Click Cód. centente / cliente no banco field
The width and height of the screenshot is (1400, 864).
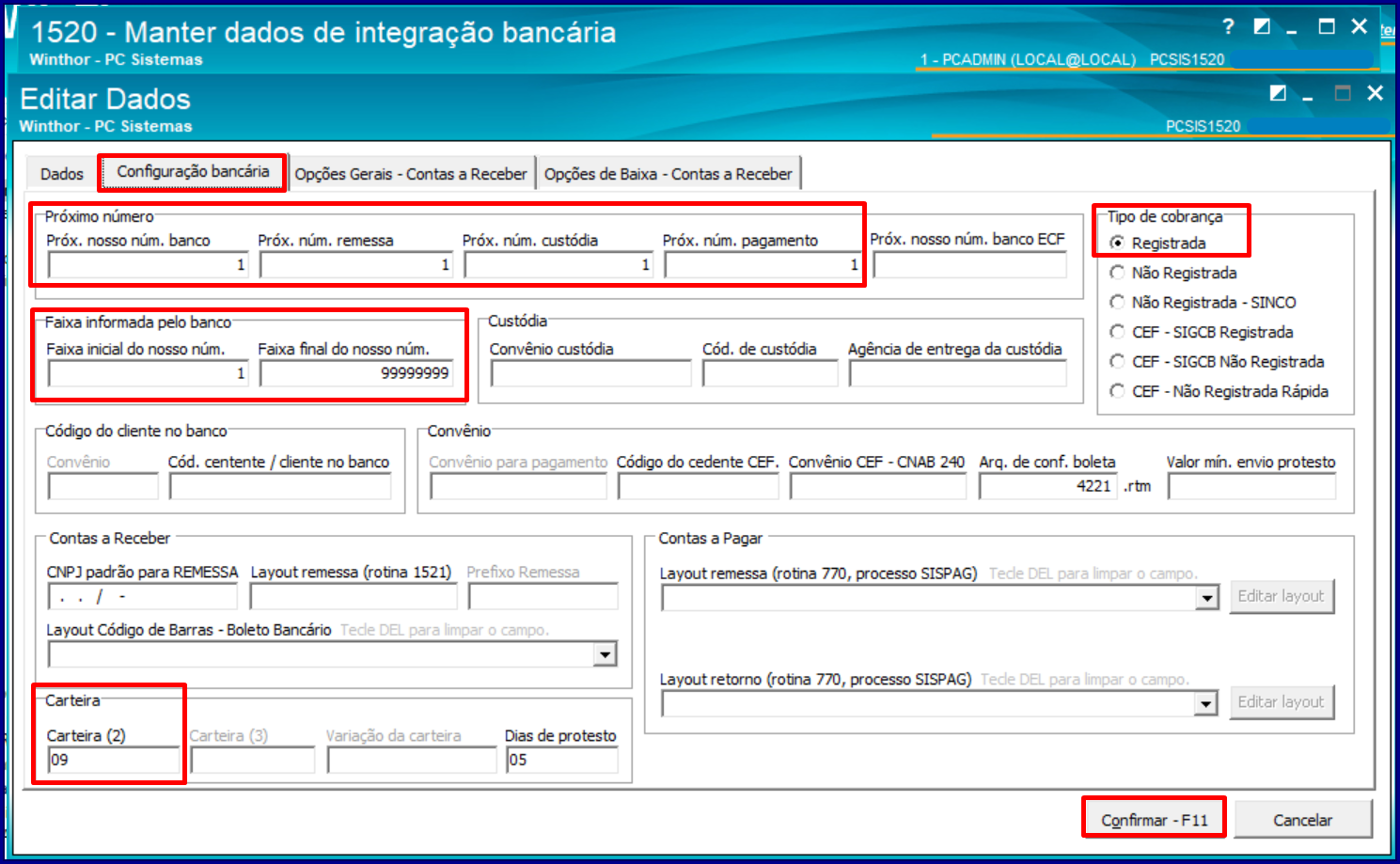(280, 486)
